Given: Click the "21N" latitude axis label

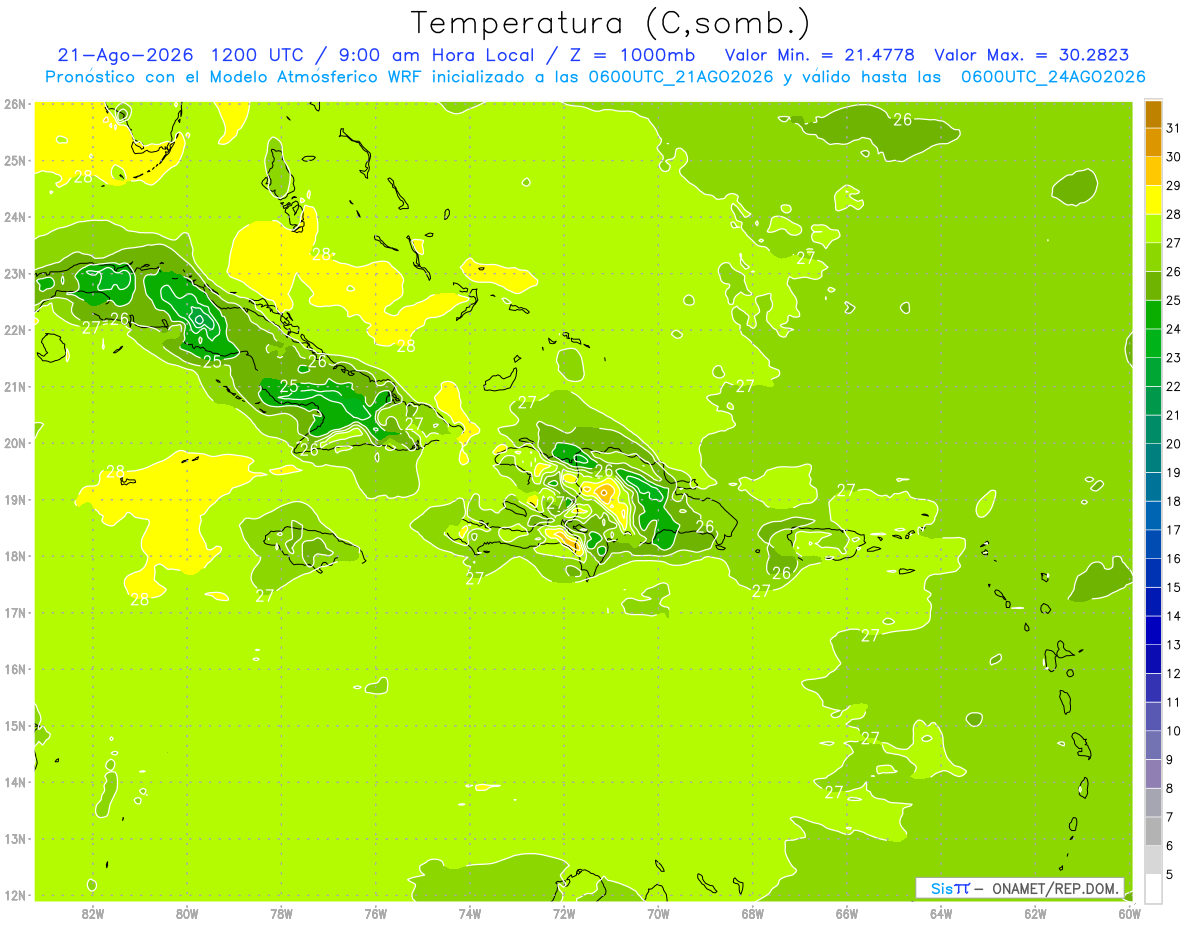Looking at the screenshot, I should 15,387.
